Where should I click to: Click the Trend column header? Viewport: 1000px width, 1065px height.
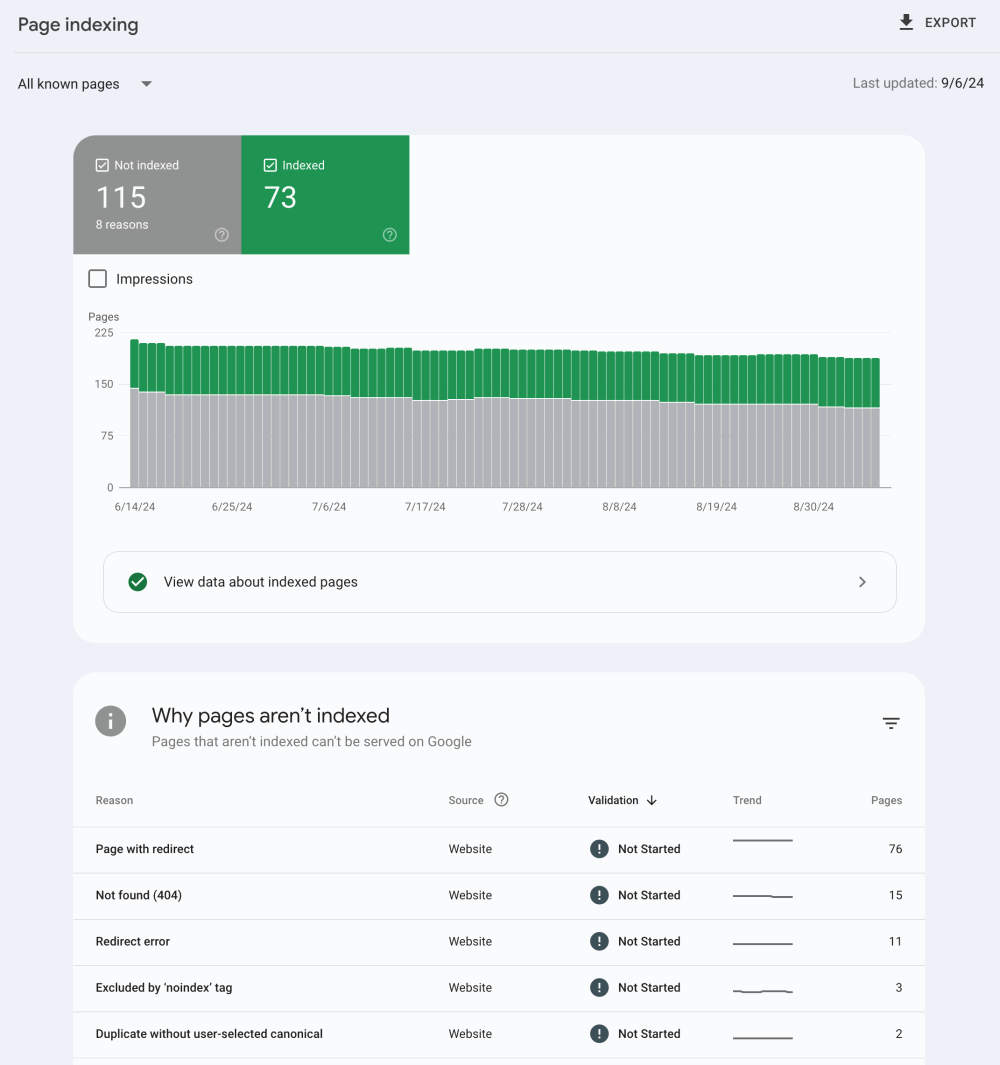click(747, 800)
